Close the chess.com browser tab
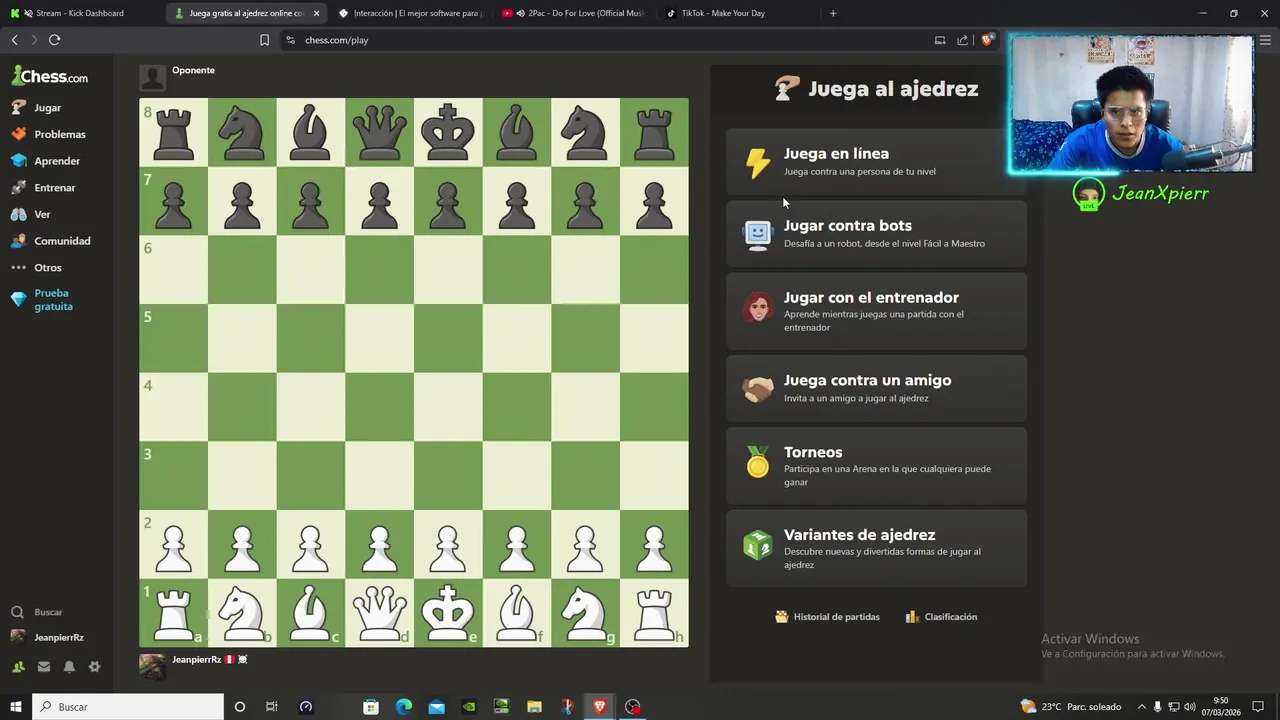1280x720 pixels. pos(317,13)
